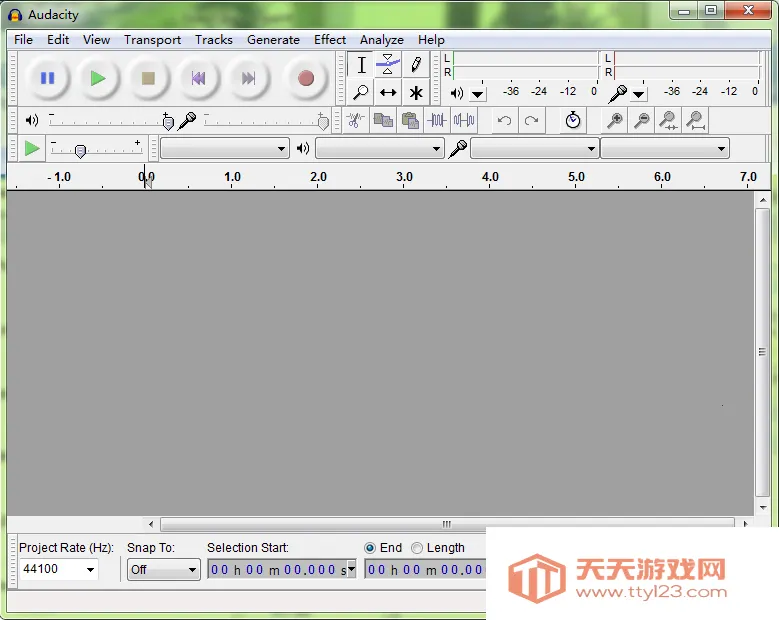
Task: Click the vertical scrollbar down arrow
Action: point(763,508)
